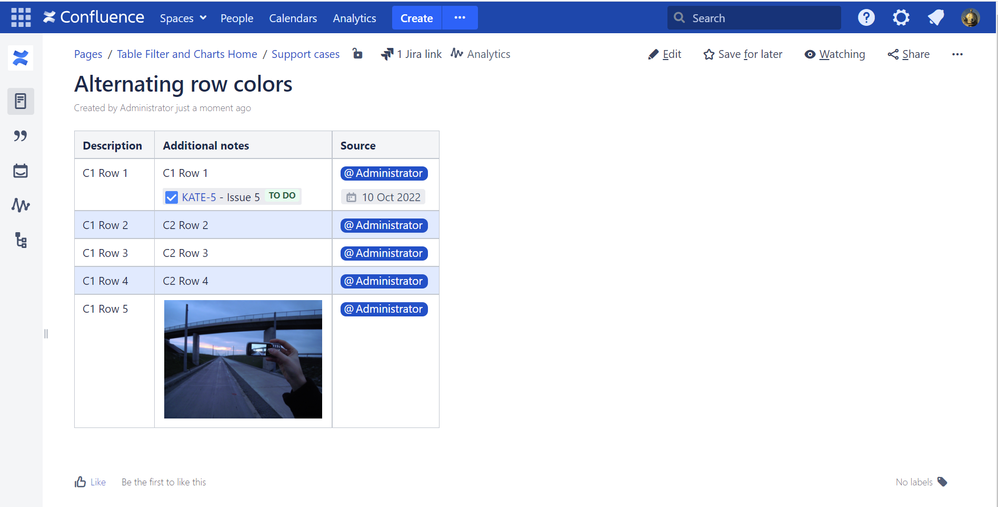This screenshot has width=998, height=507.
Task: Click the Additional notes column header
Action: click(x=243, y=145)
